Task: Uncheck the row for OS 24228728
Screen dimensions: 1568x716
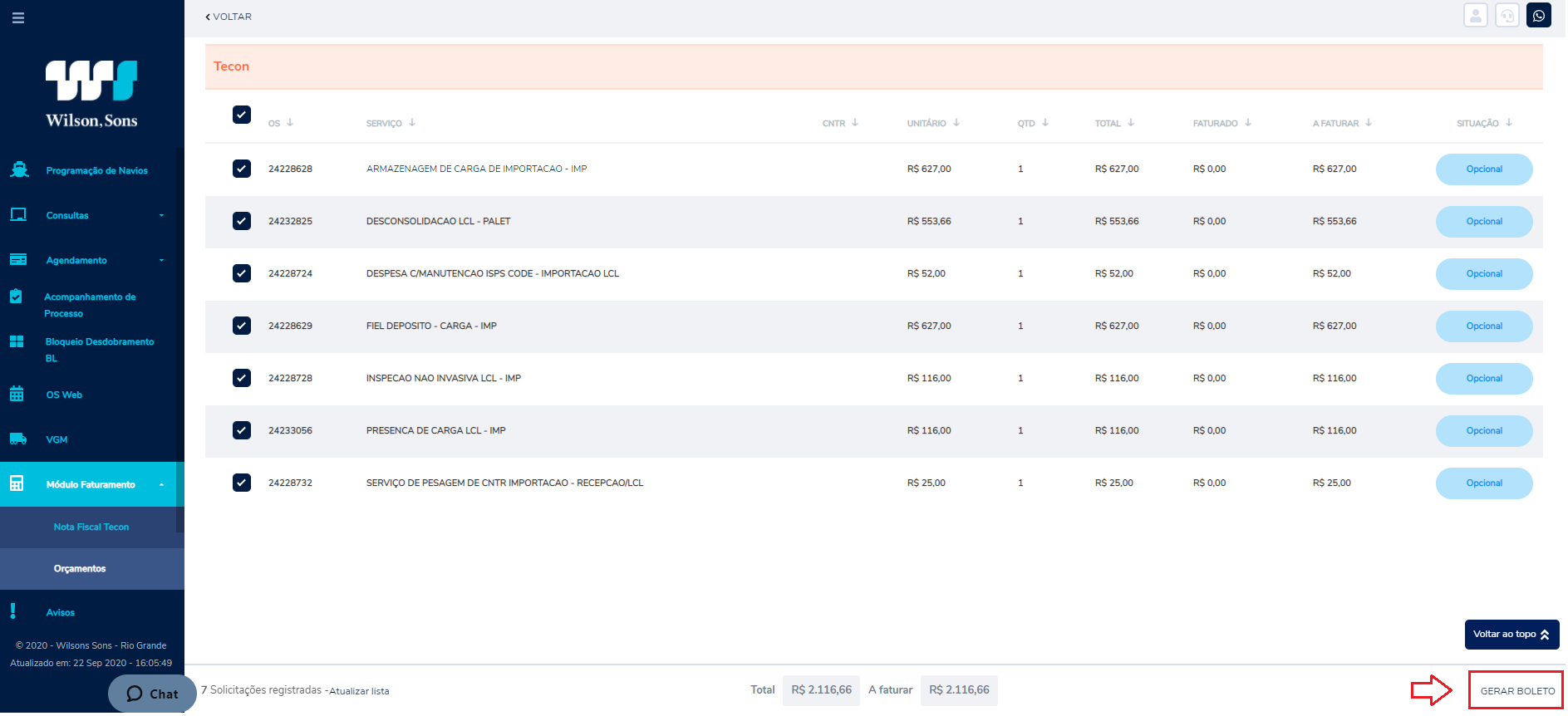Action: (x=242, y=378)
